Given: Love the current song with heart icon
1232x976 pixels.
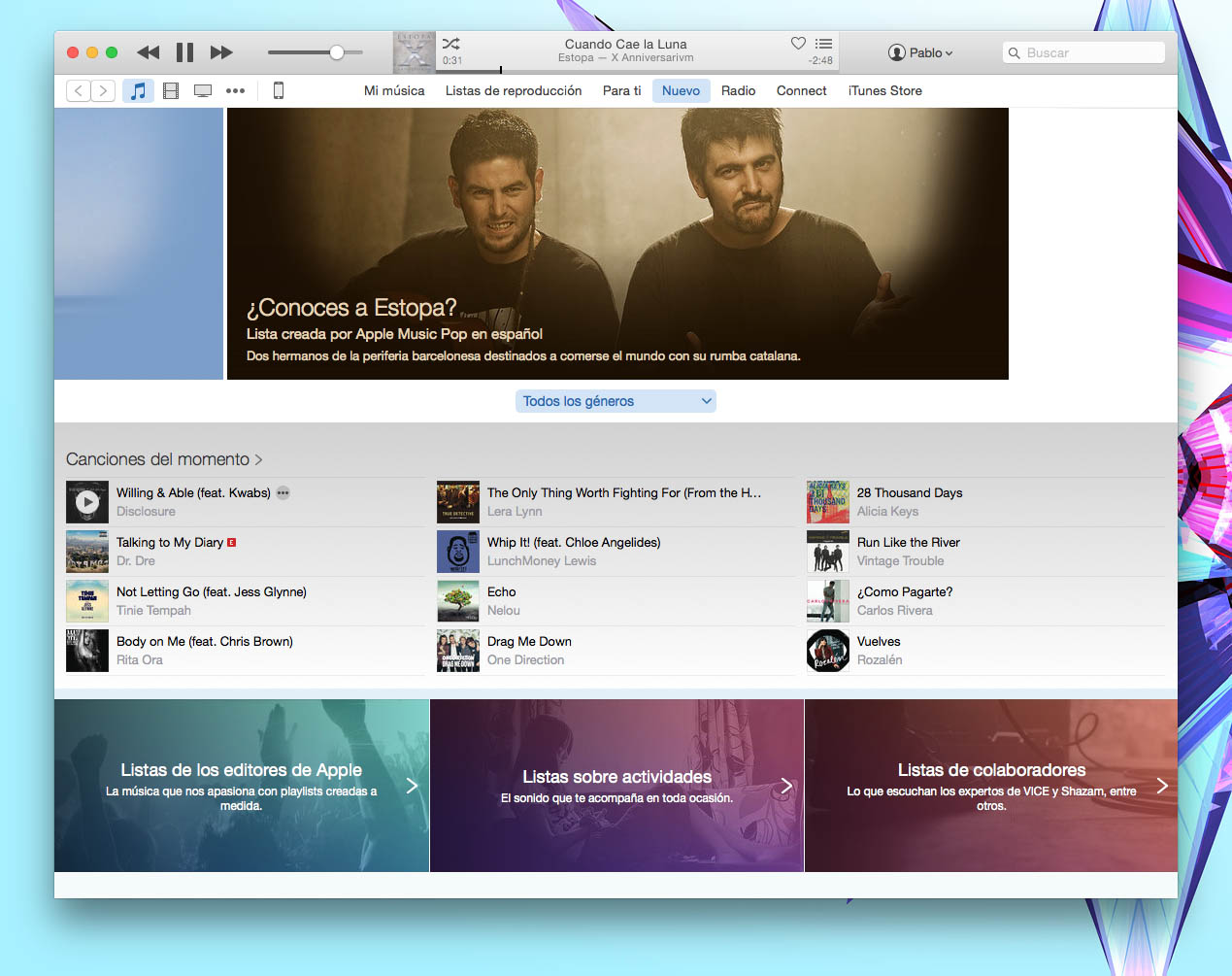Looking at the screenshot, I should point(798,43).
